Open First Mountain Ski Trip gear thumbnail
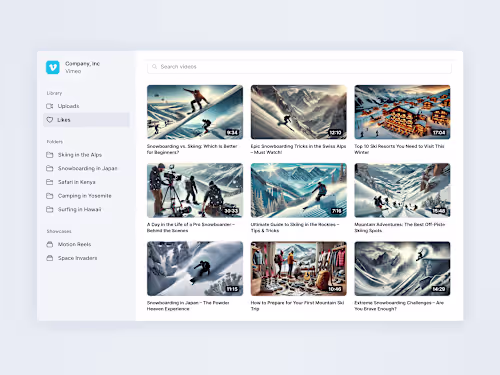Screen dimensions: 500x375 click(x=299, y=269)
